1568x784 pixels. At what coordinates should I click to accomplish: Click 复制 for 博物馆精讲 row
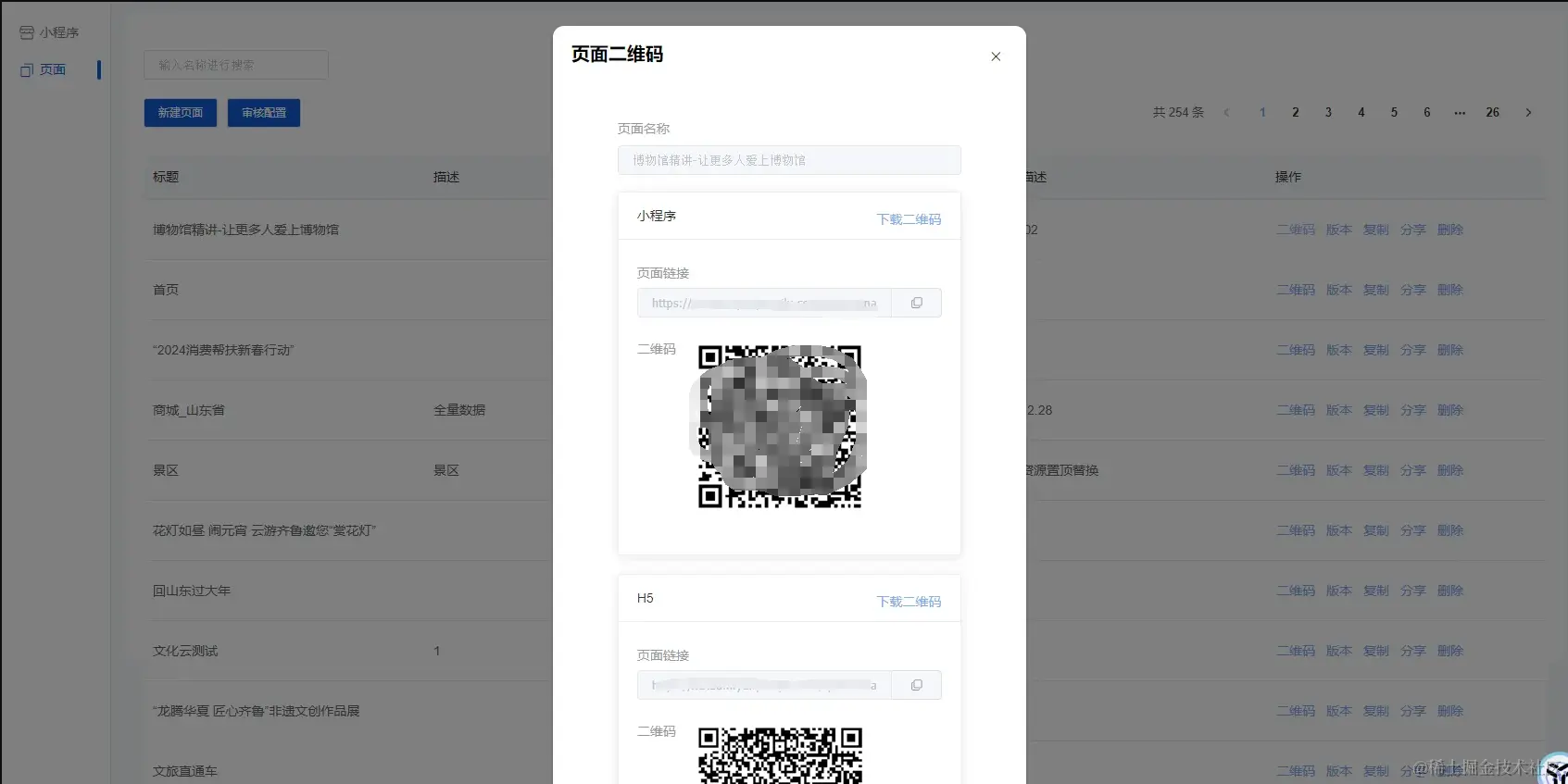tap(1376, 230)
